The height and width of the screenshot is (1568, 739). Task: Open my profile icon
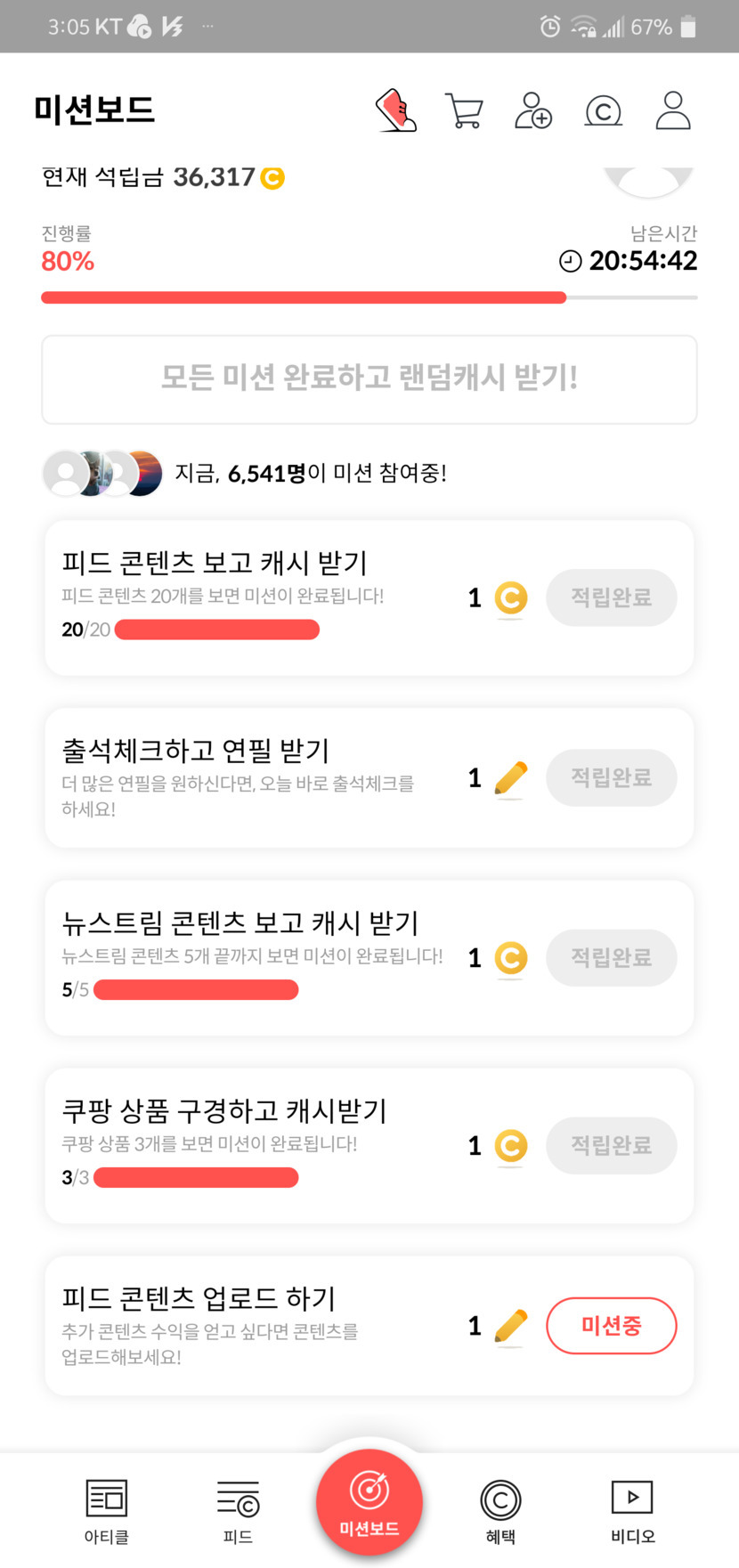[673, 110]
